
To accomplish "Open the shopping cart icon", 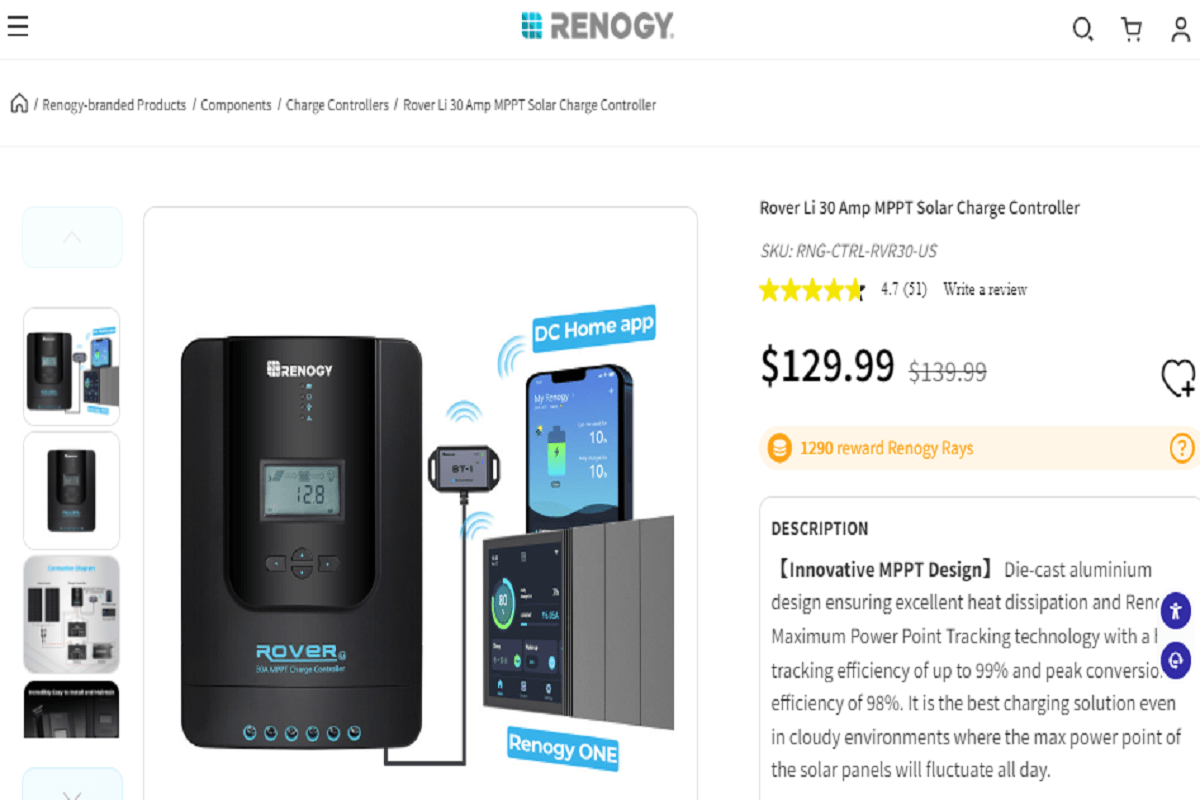I will (1132, 29).
